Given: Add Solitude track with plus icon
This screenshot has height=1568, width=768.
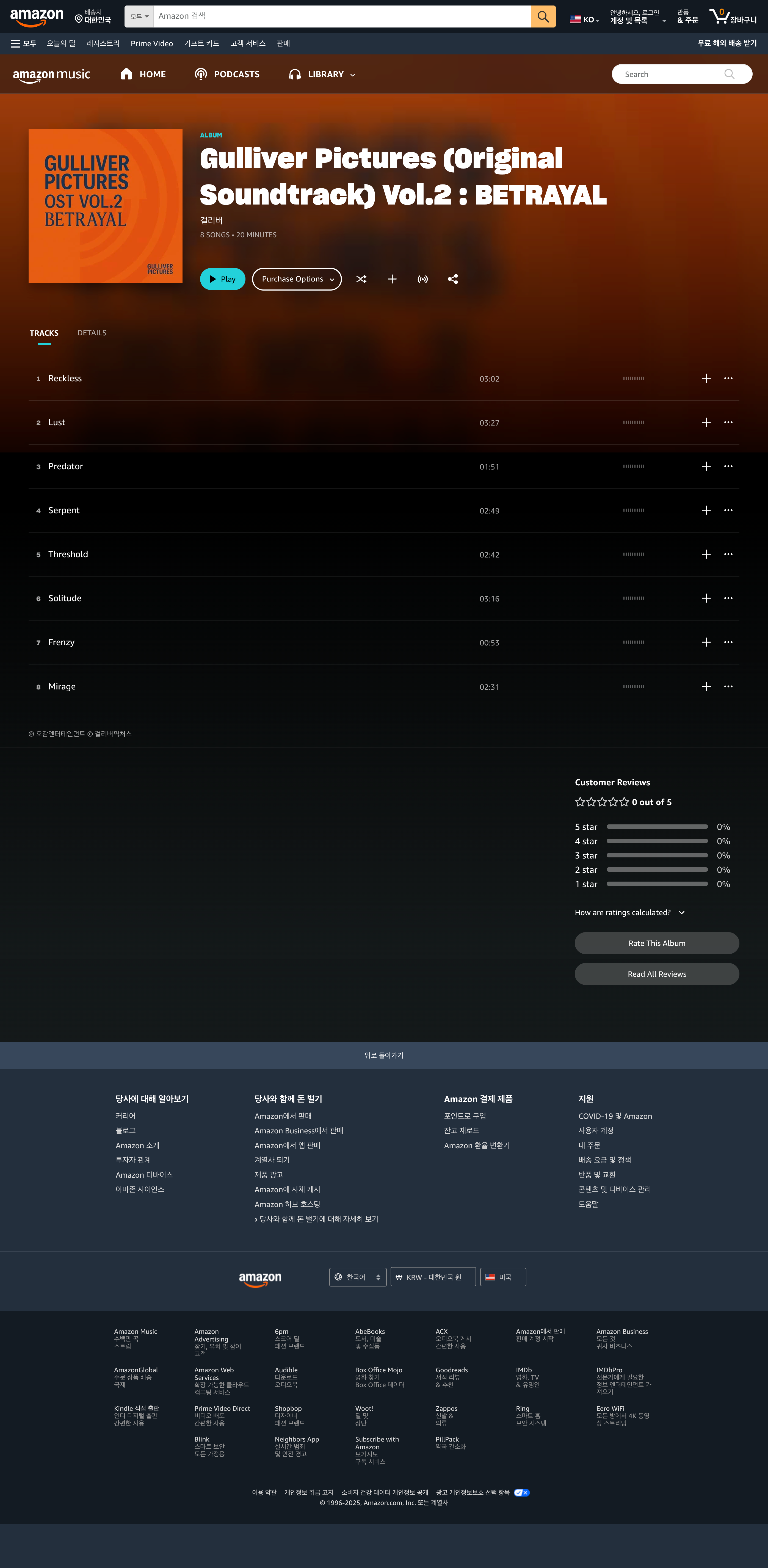Looking at the screenshot, I should [706, 598].
